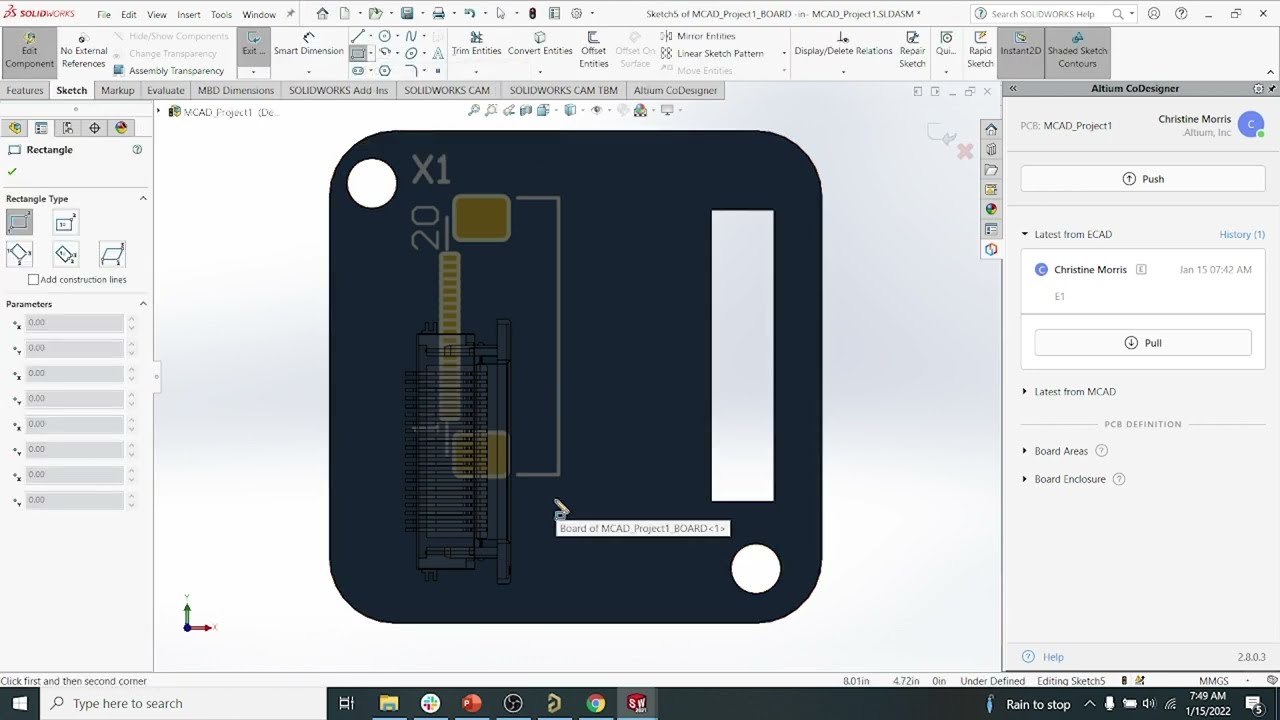The image size is (1280, 720).
Task: Expand the Board Areas section
Action: (x=1025, y=451)
